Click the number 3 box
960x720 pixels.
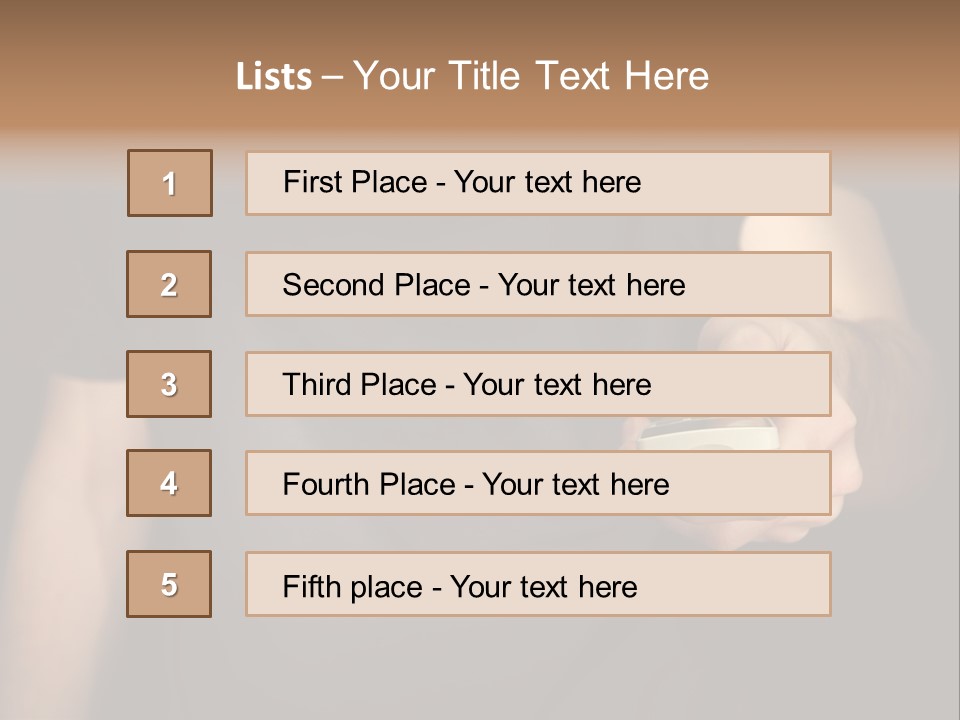coord(169,384)
